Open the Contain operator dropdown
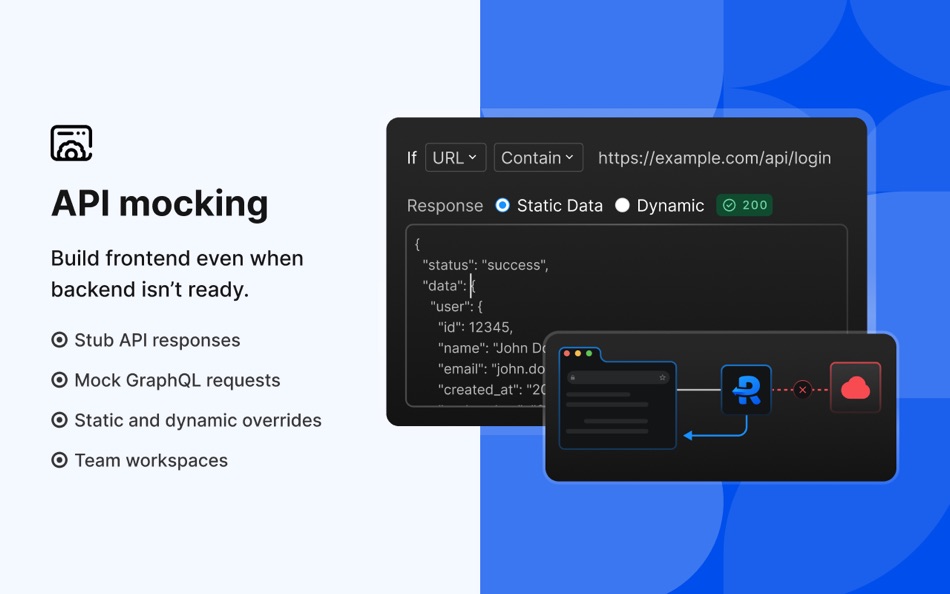Image resolution: width=950 pixels, height=594 pixels. click(539, 158)
